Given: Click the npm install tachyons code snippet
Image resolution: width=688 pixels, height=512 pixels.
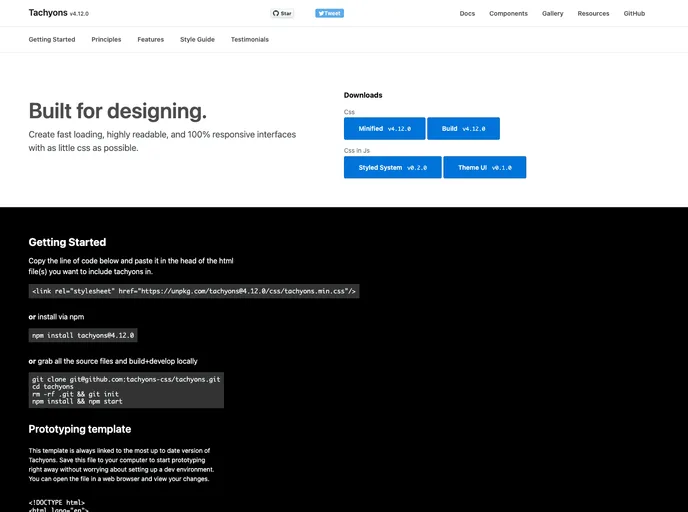Looking at the screenshot, I should pos(83,335).
